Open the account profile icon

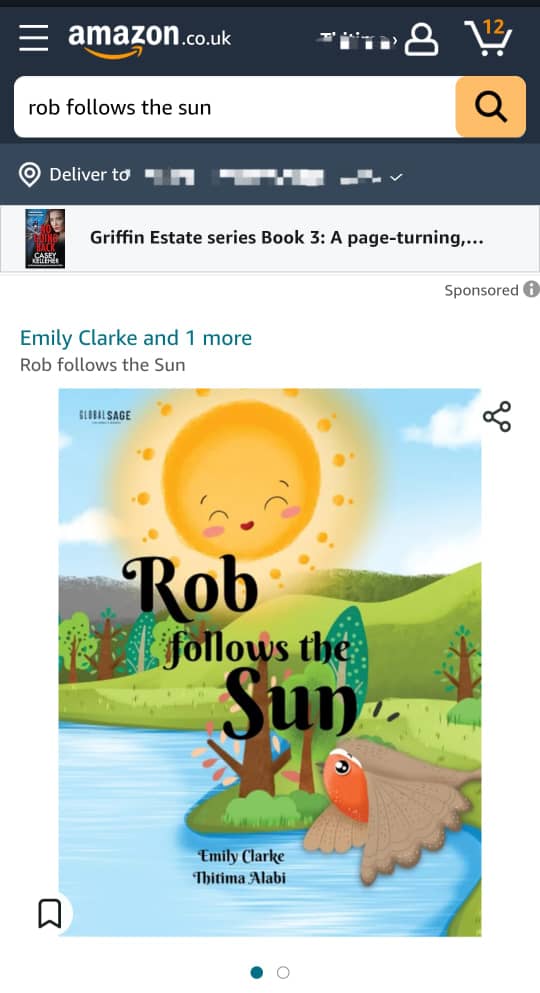coord(421,39)
